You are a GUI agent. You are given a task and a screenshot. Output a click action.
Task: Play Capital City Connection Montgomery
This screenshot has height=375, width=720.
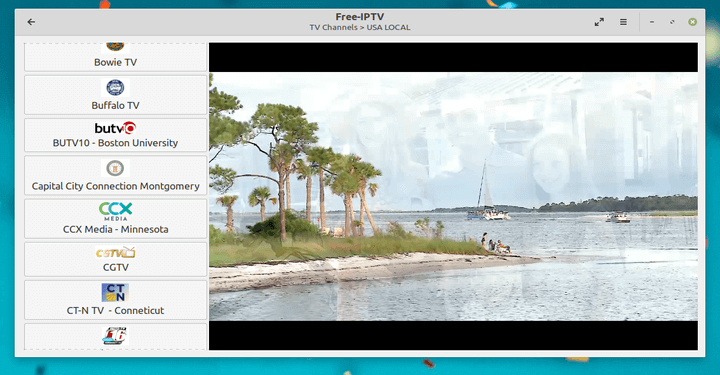point(115,175)
